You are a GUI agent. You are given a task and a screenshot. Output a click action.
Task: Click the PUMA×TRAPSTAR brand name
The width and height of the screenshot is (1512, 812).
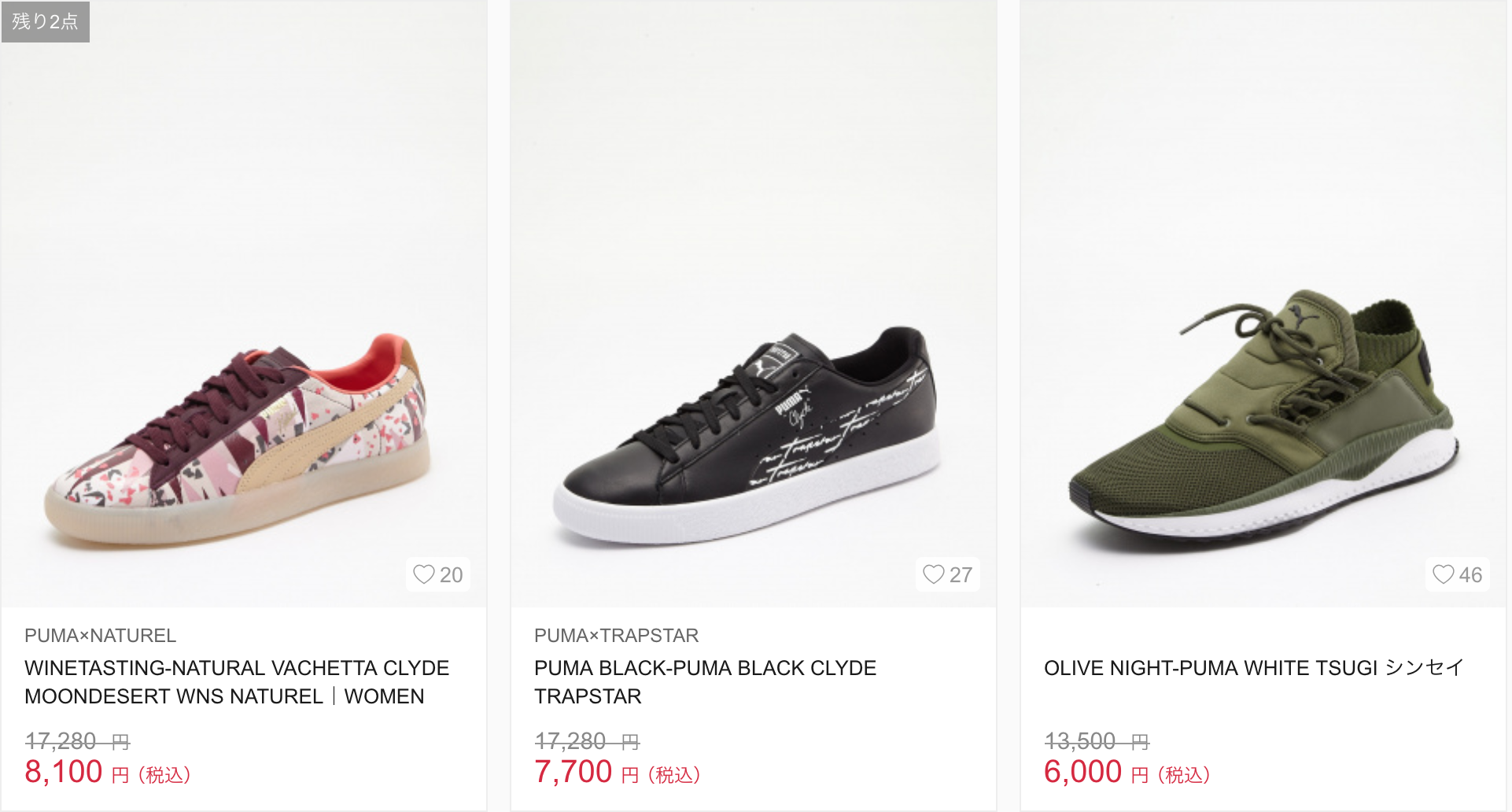coord(616,635)
